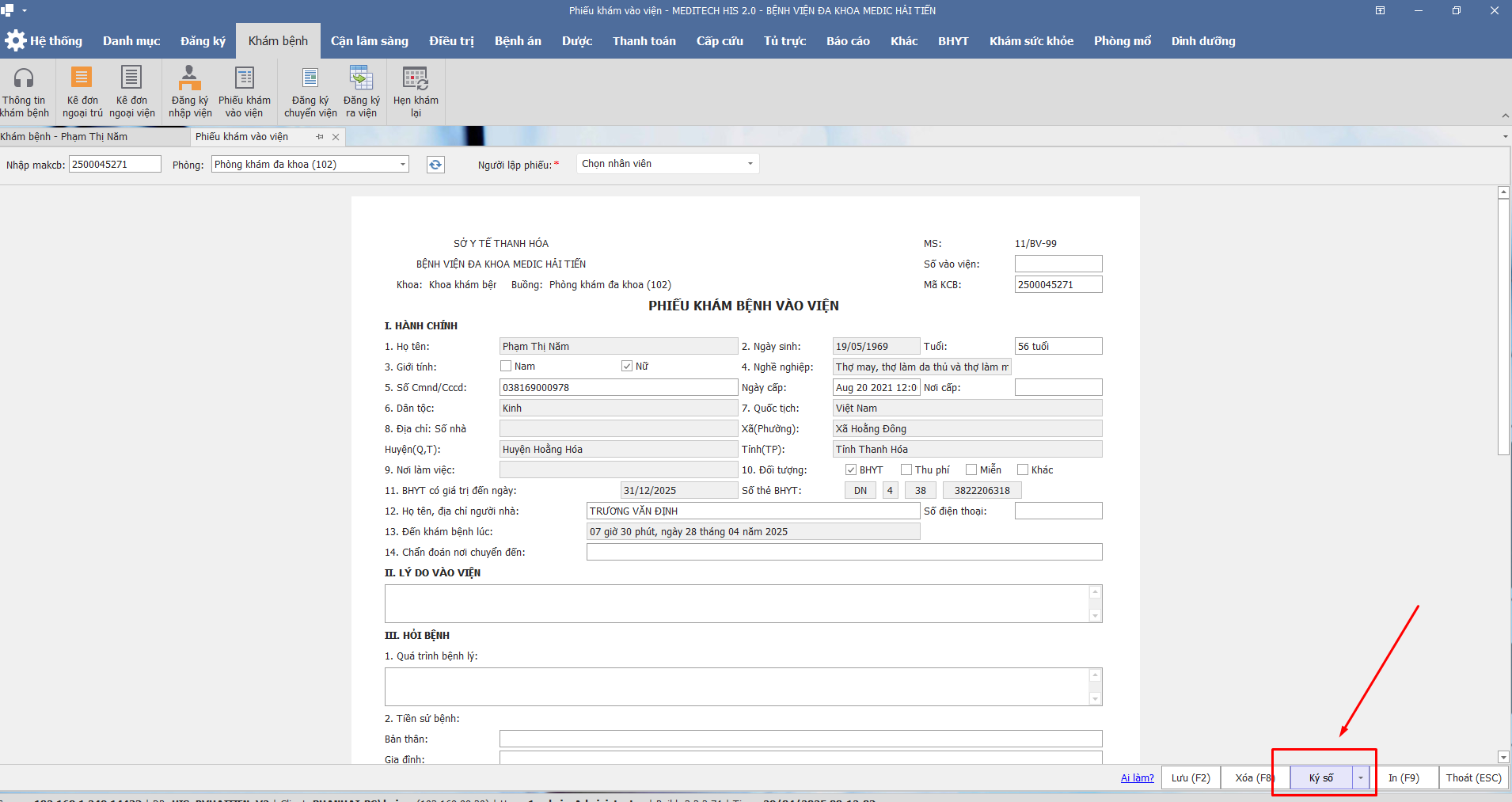Uncheck the BHYT đối tượng checkbox
Image resolution: width=1512 pixels, height=802 pixels.
851,470
